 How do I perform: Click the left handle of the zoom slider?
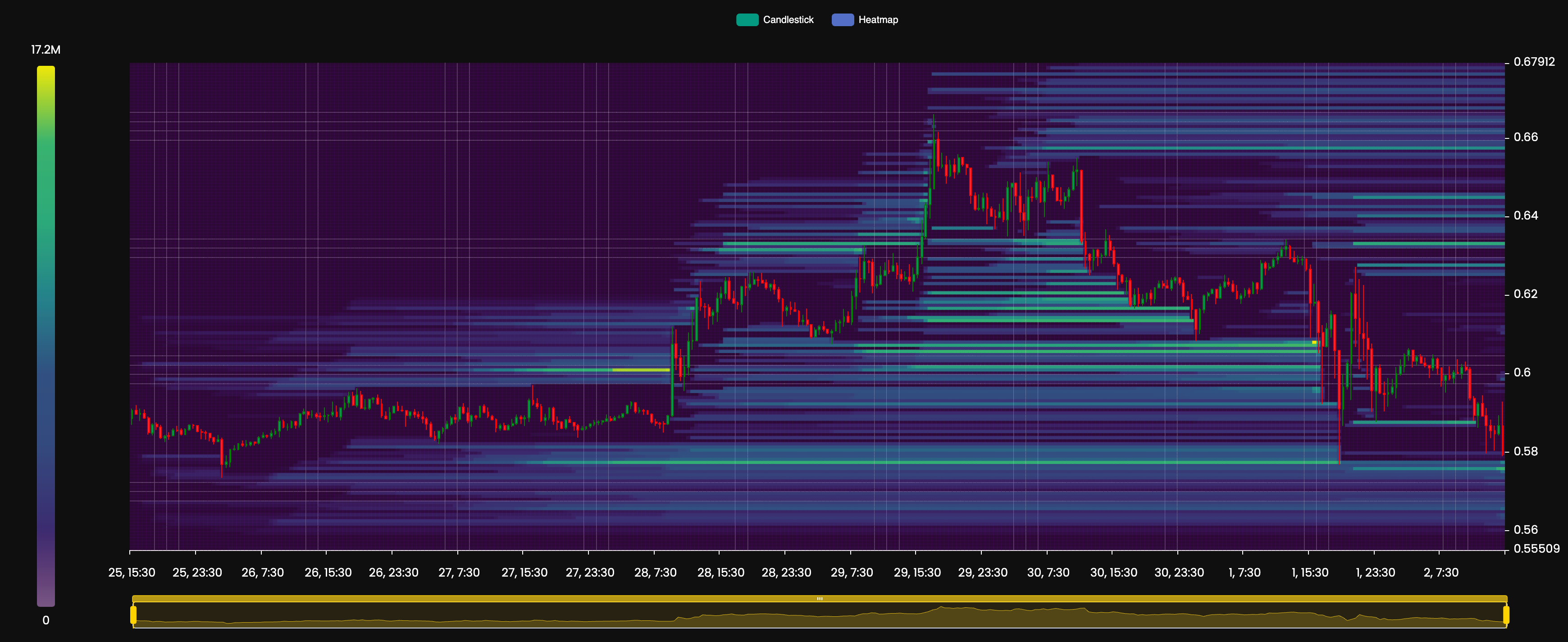click(133, 614)
